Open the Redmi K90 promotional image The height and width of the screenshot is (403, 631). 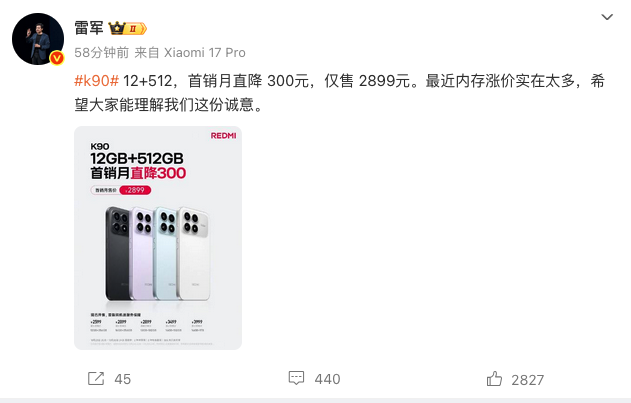coord(158,238)
